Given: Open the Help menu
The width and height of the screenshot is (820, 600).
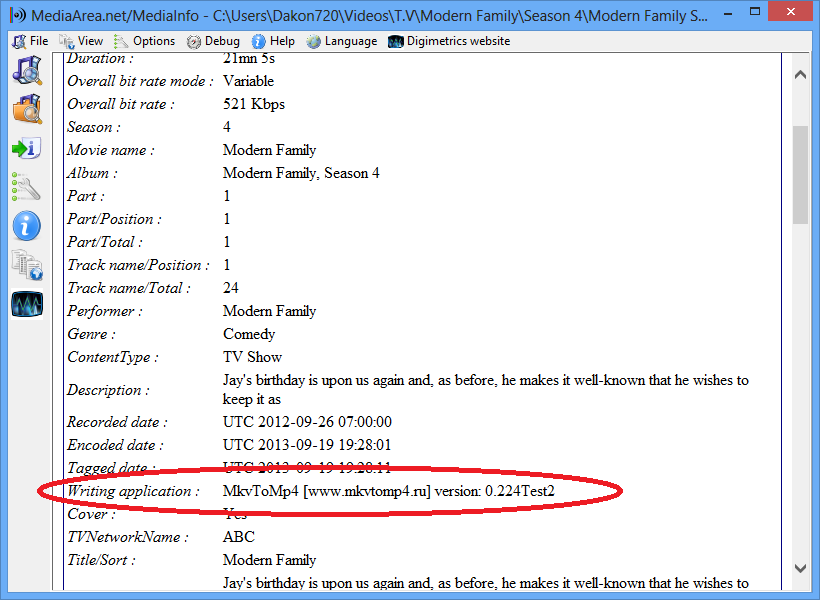Looking at the screenshot, I should [x=273, y=41].
